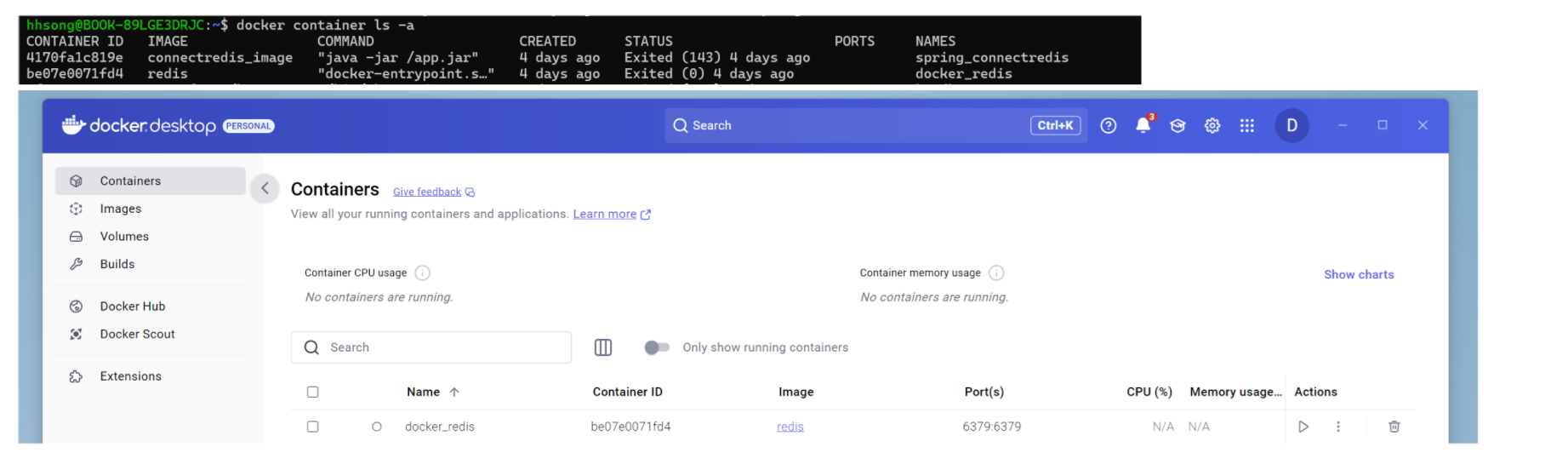Click the Volumes icon in sidebar

77,237
